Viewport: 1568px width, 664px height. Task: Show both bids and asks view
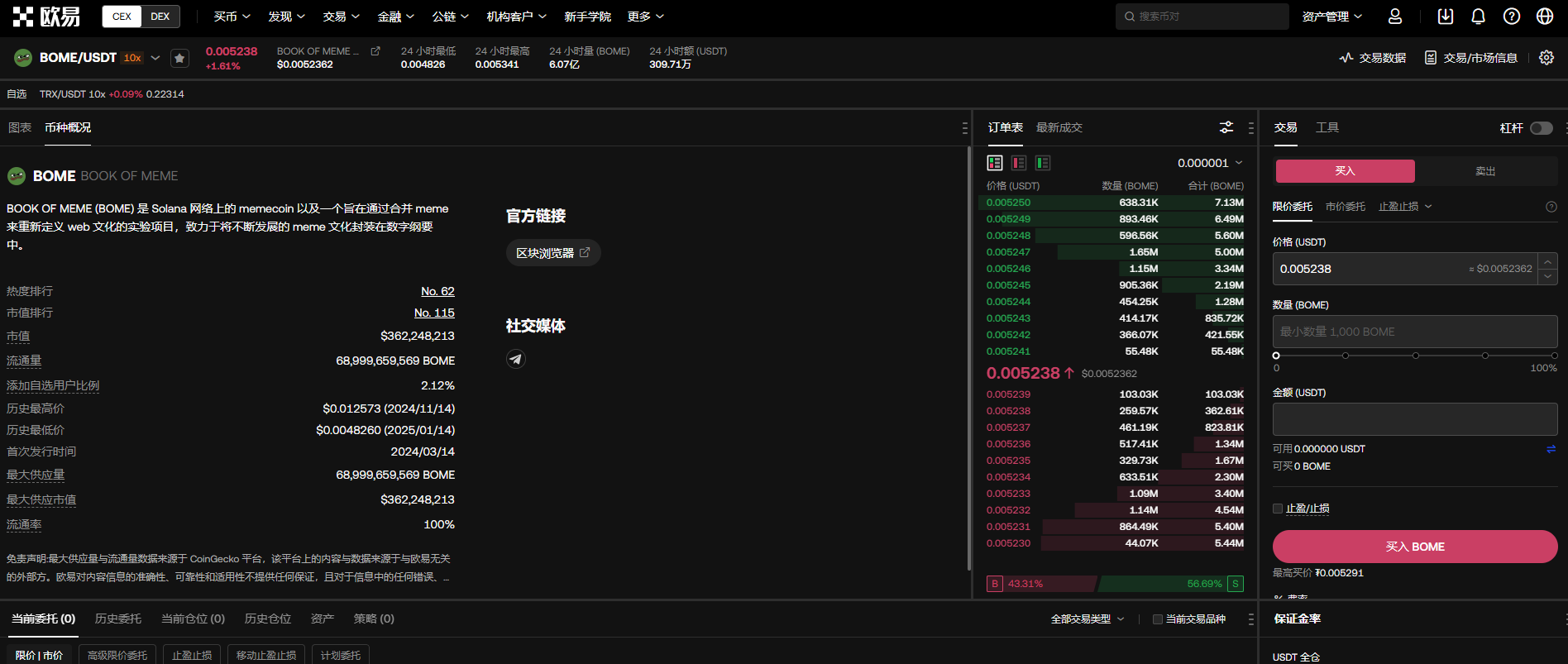(995, 163)
